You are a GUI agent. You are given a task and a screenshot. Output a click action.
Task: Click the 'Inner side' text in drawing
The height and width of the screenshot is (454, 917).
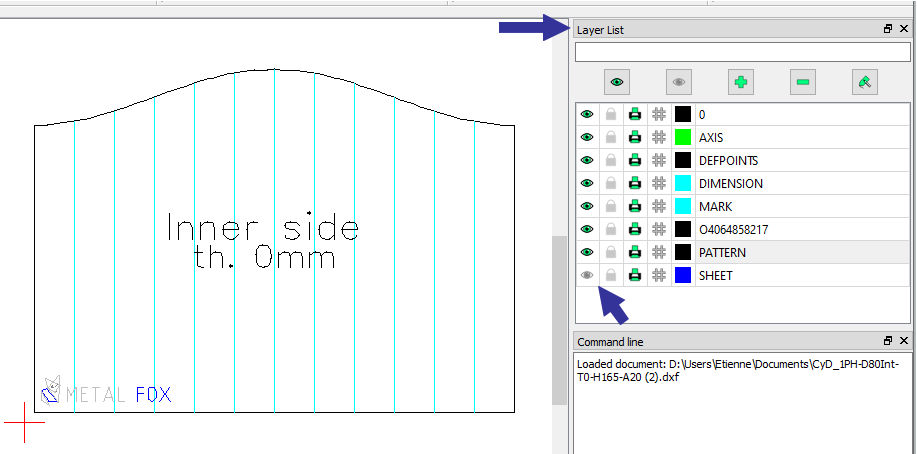[263, 226]
